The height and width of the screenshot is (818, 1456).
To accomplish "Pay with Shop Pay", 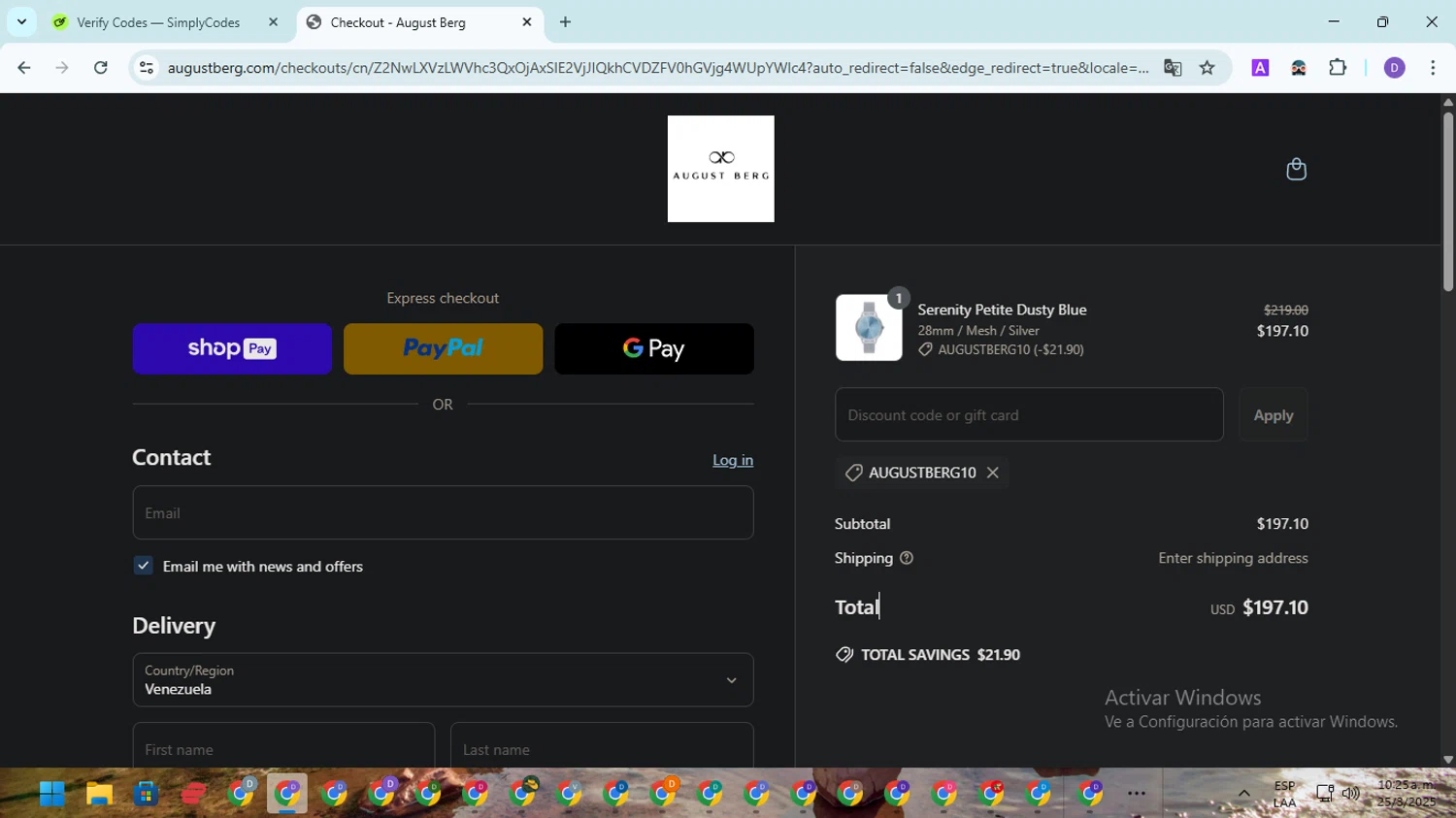I will (x=232, y=348).
